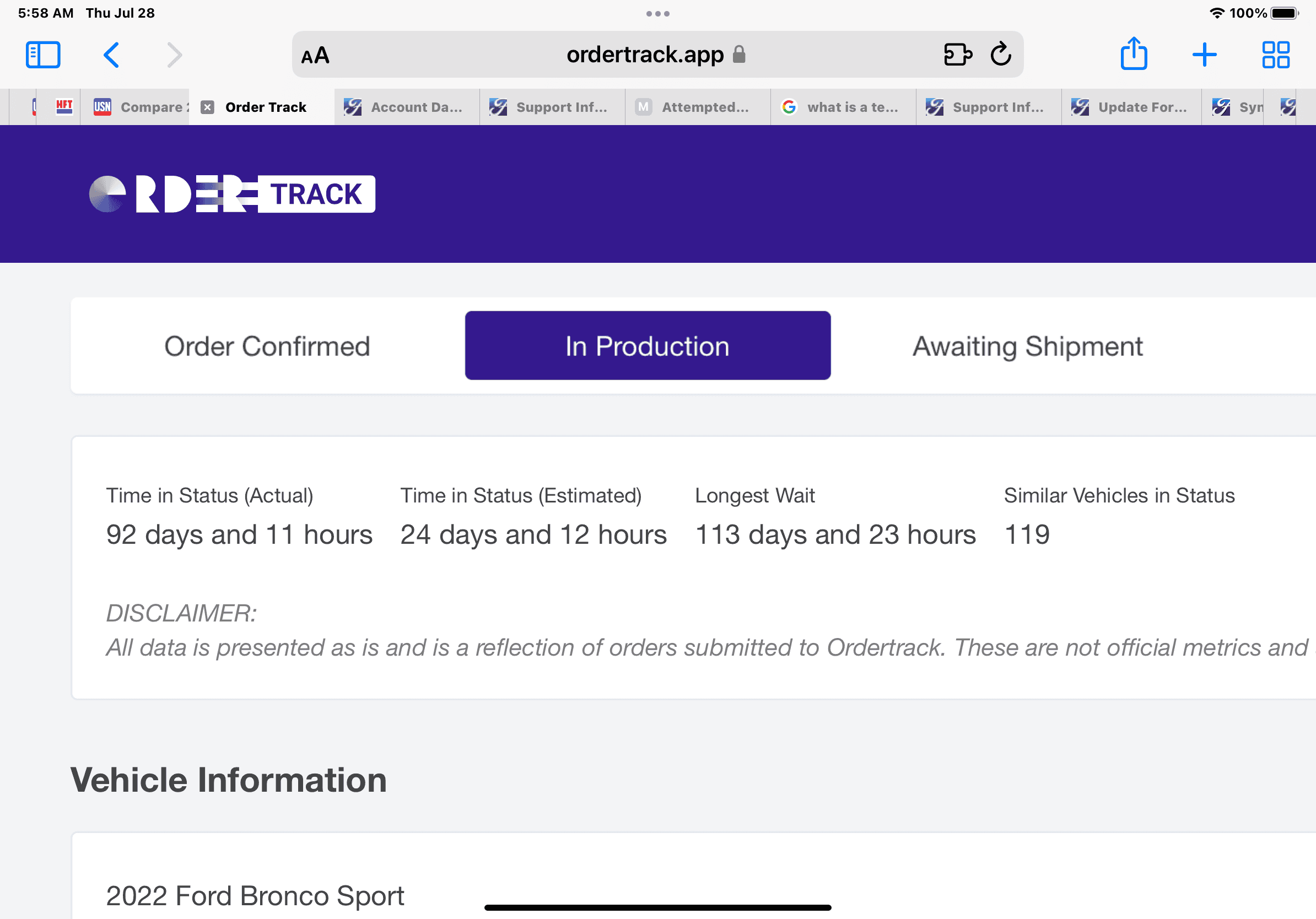This screenshot has width=1316, height=919.
Task: Open the Safari sidebar panel
Action: tap(43, 55)
